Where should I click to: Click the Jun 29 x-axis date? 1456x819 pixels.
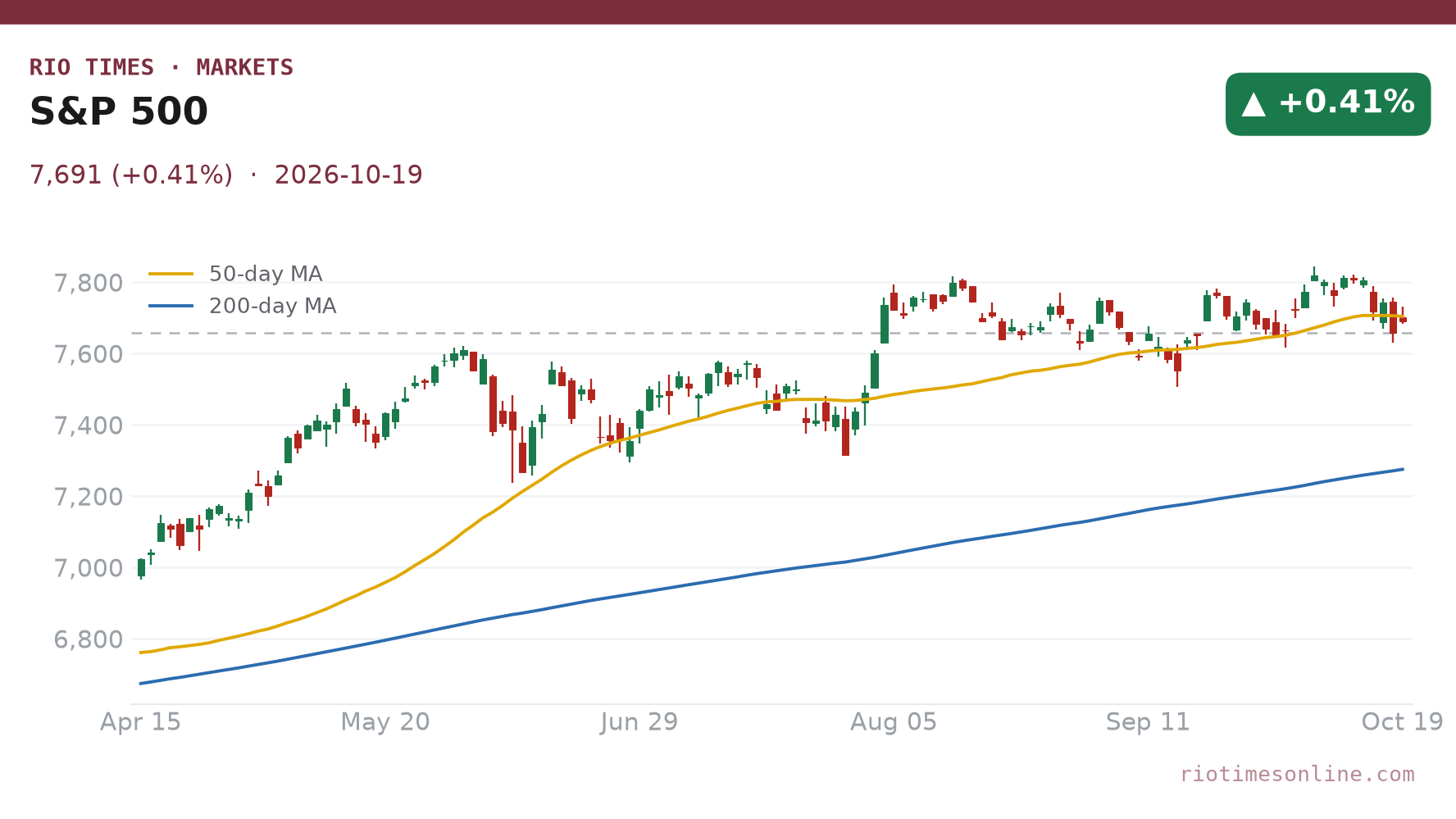click(639, 722)
